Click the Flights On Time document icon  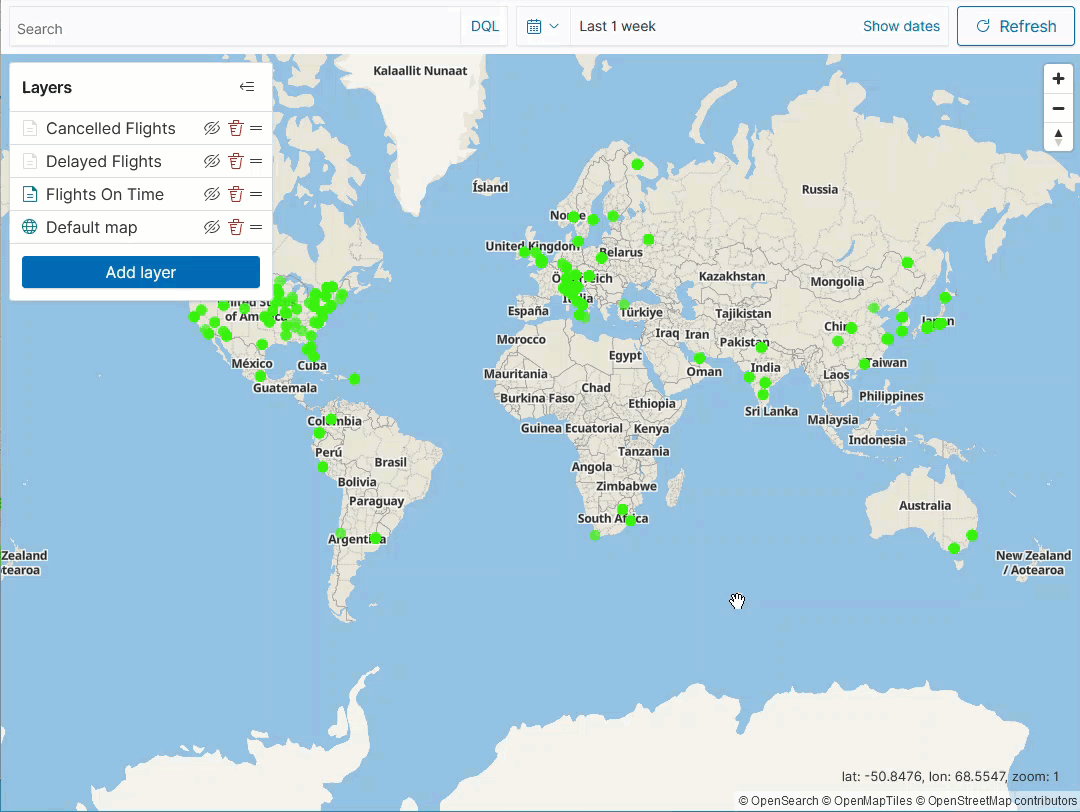coord(30,194)
